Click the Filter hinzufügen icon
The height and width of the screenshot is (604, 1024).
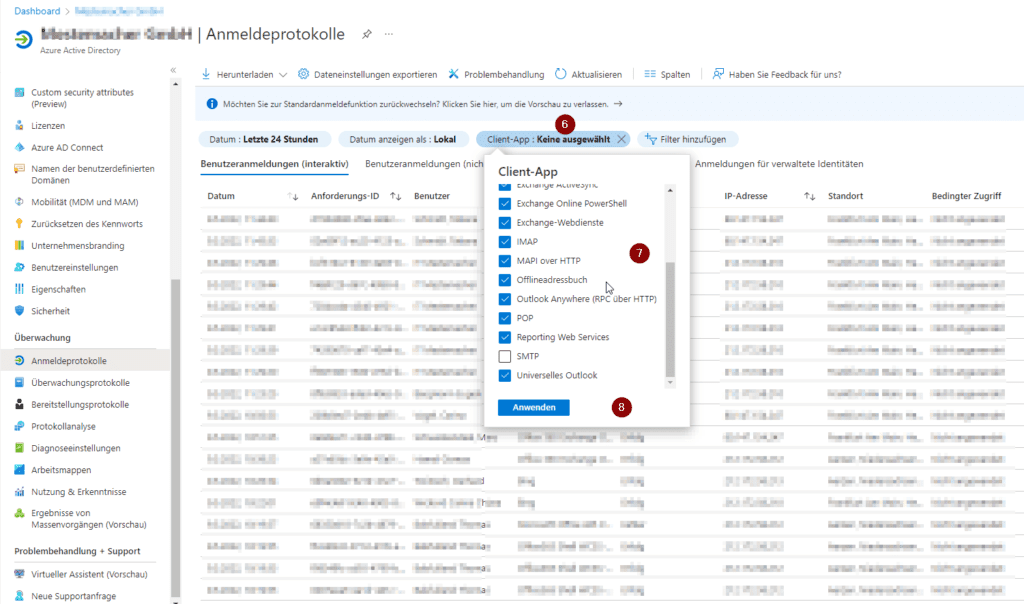click(x=650, y=139)
